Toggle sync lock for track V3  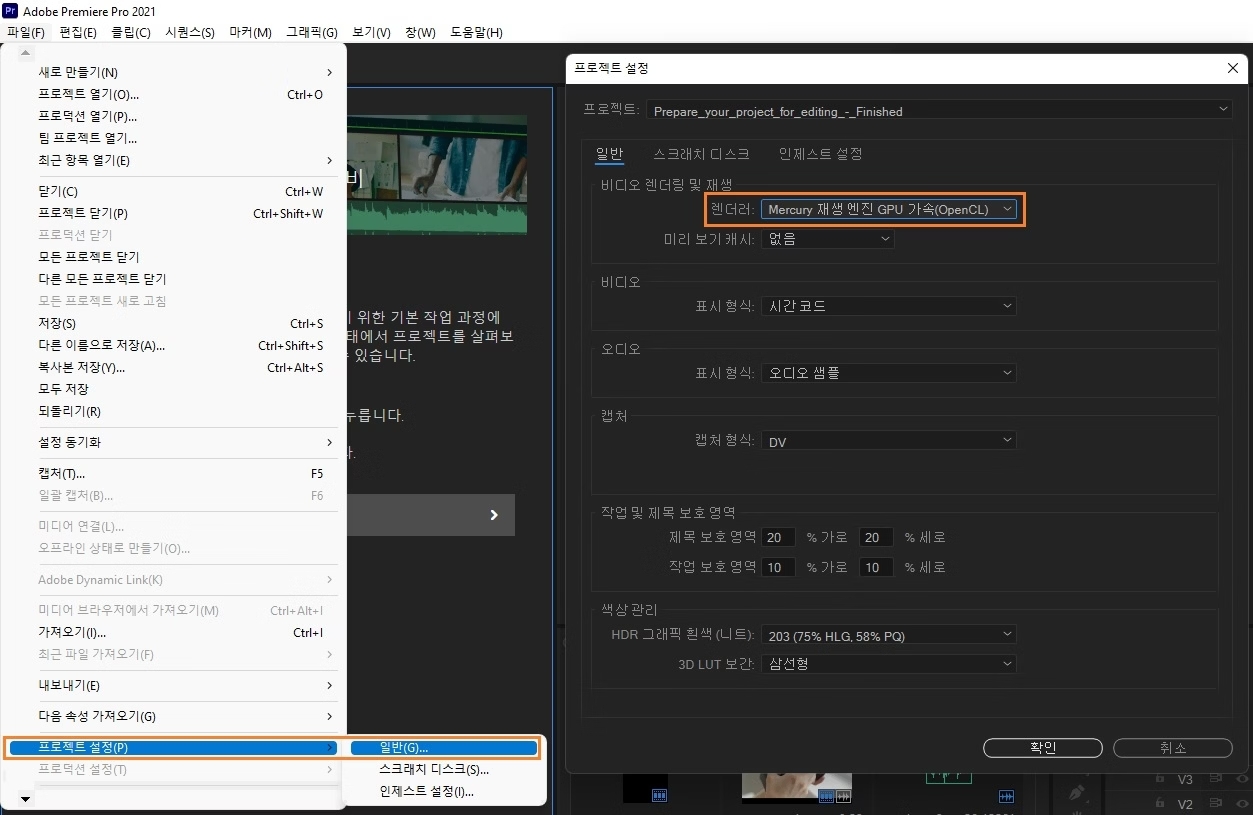1216,778
